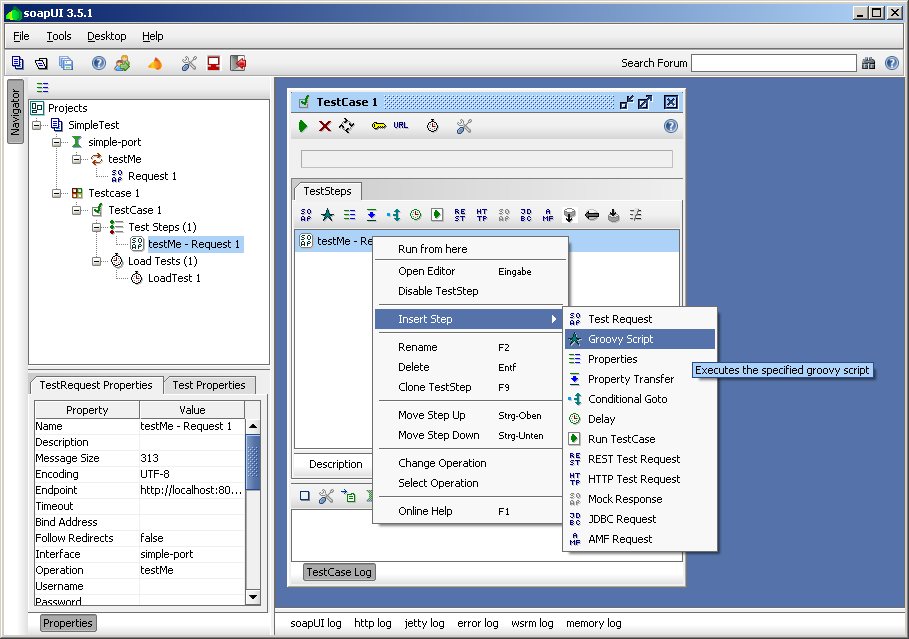Collapse the Load Tests (1) node

[x=96, y=262]
